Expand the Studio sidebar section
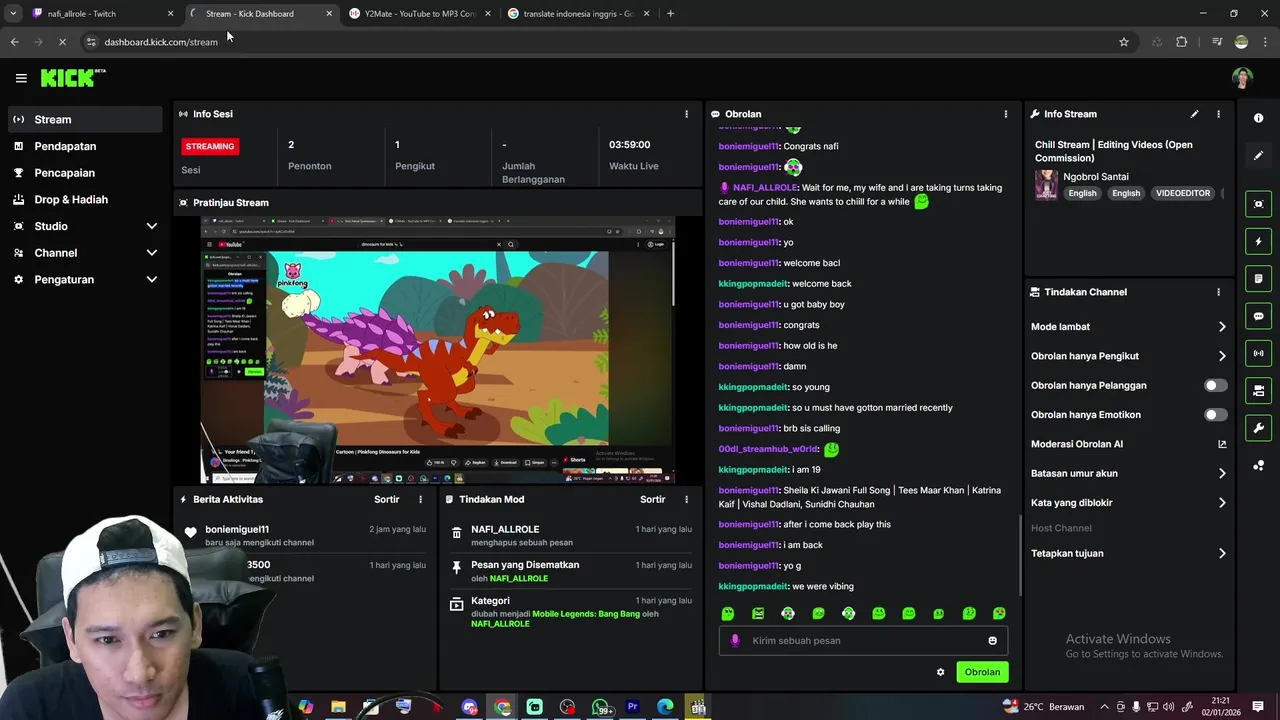 coord(84,226)
